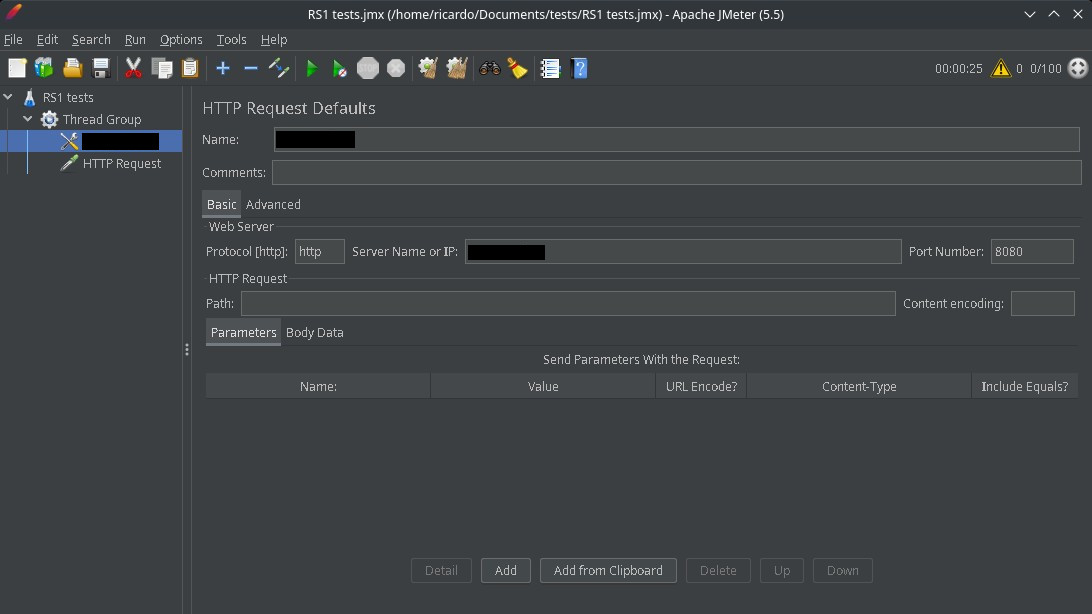Click the Toggle enable/disable icon

(279, 68)
